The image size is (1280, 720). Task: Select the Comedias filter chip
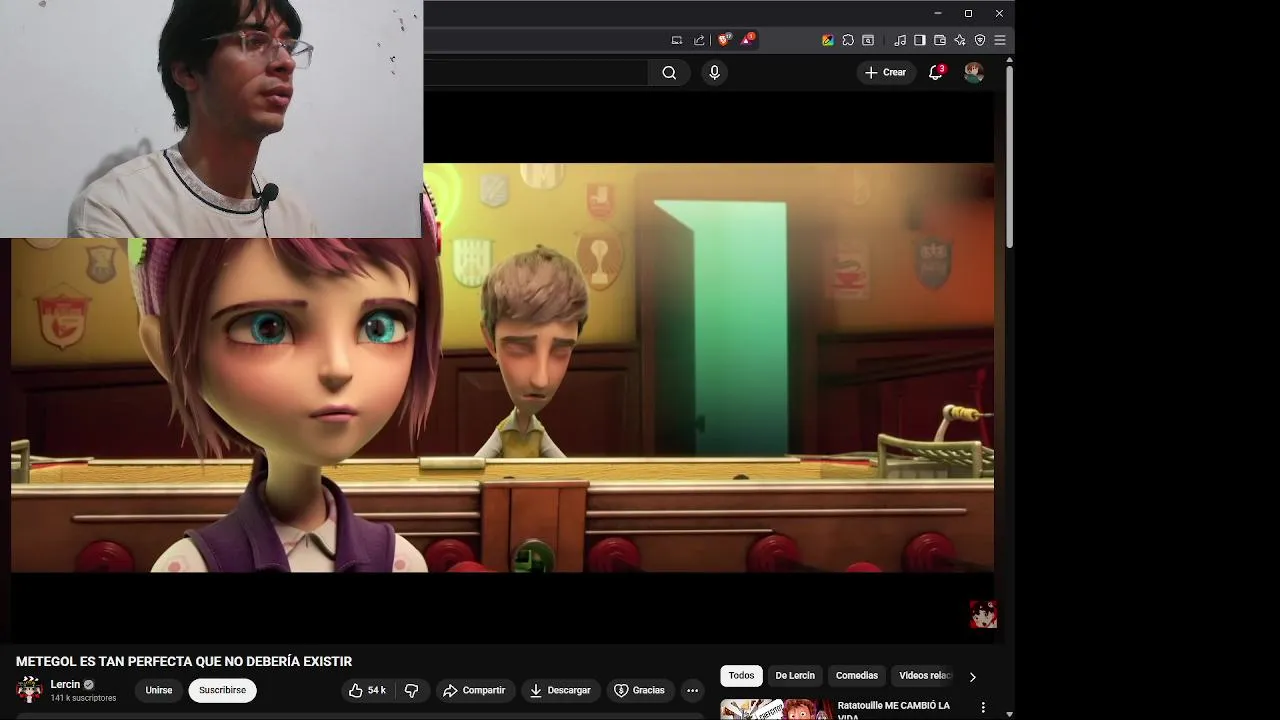tap(857, 676)
